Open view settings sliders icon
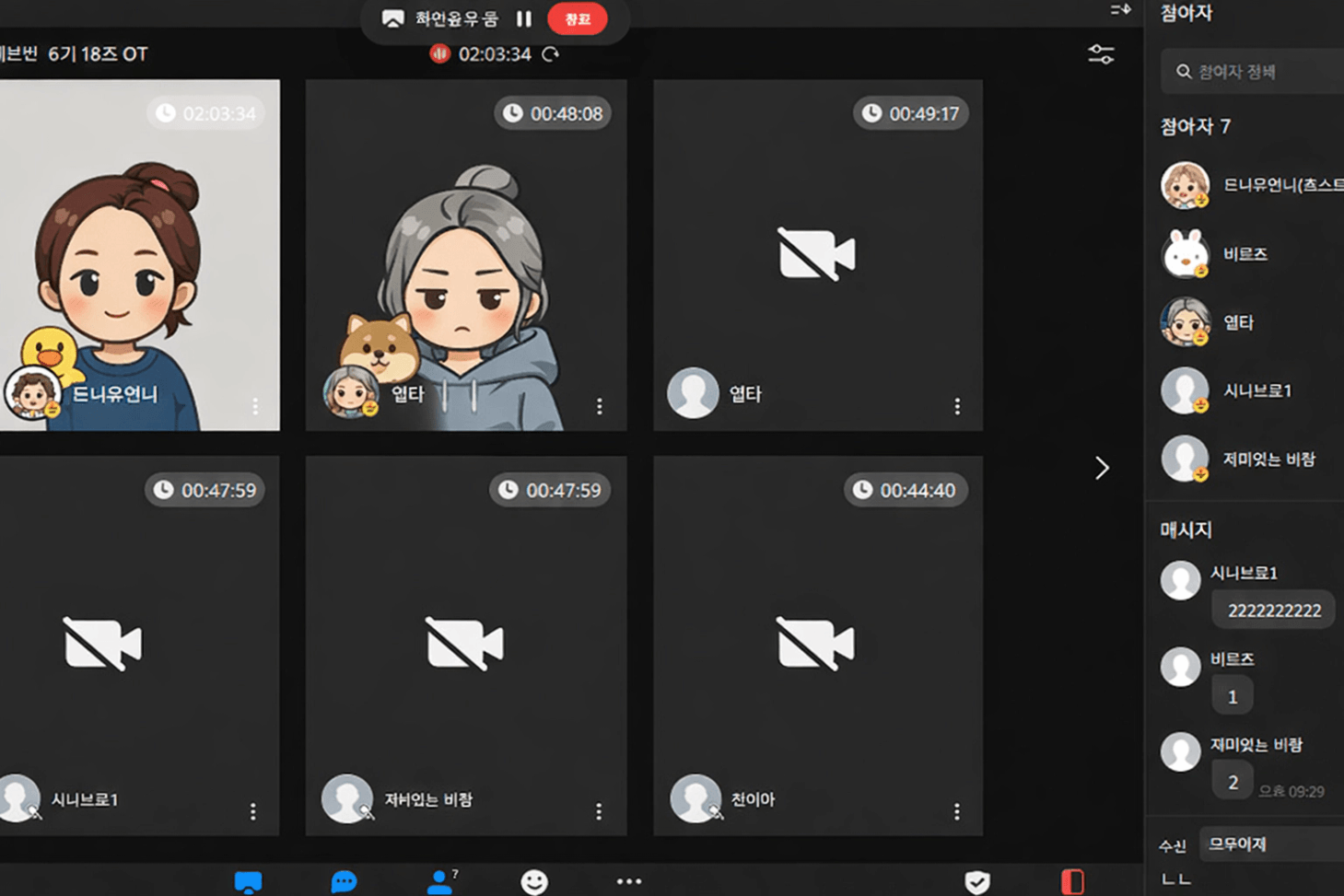The height and width of the screenshot is (896, 1344). click(1101, 54)
